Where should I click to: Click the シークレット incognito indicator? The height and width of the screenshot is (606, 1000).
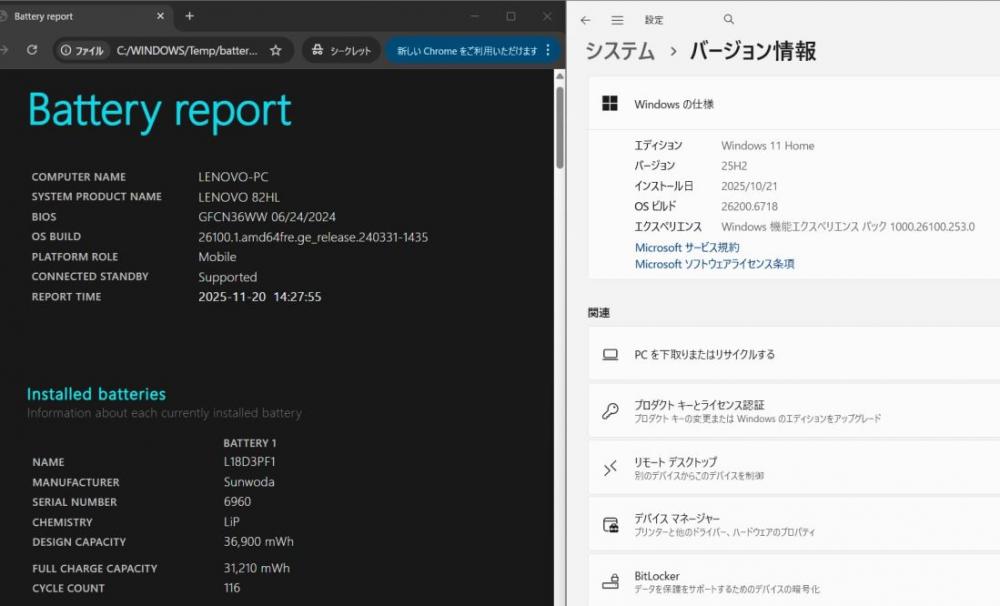pos(341,50)
